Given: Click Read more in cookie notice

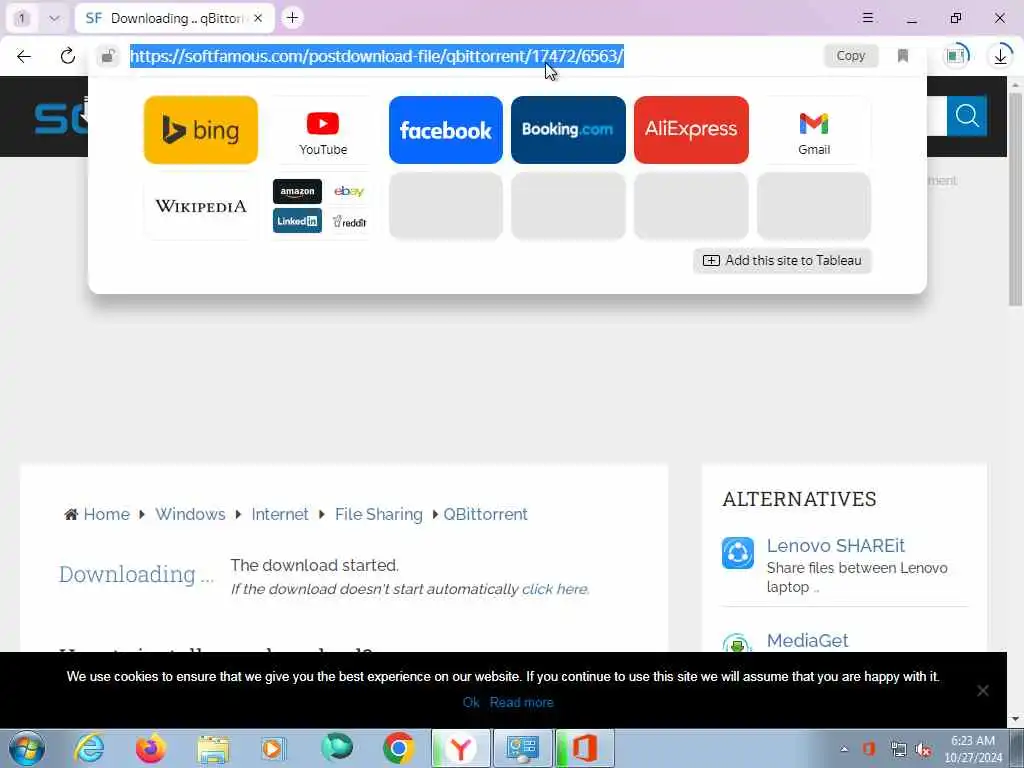Looking at the screenshot, I should 521,702.
